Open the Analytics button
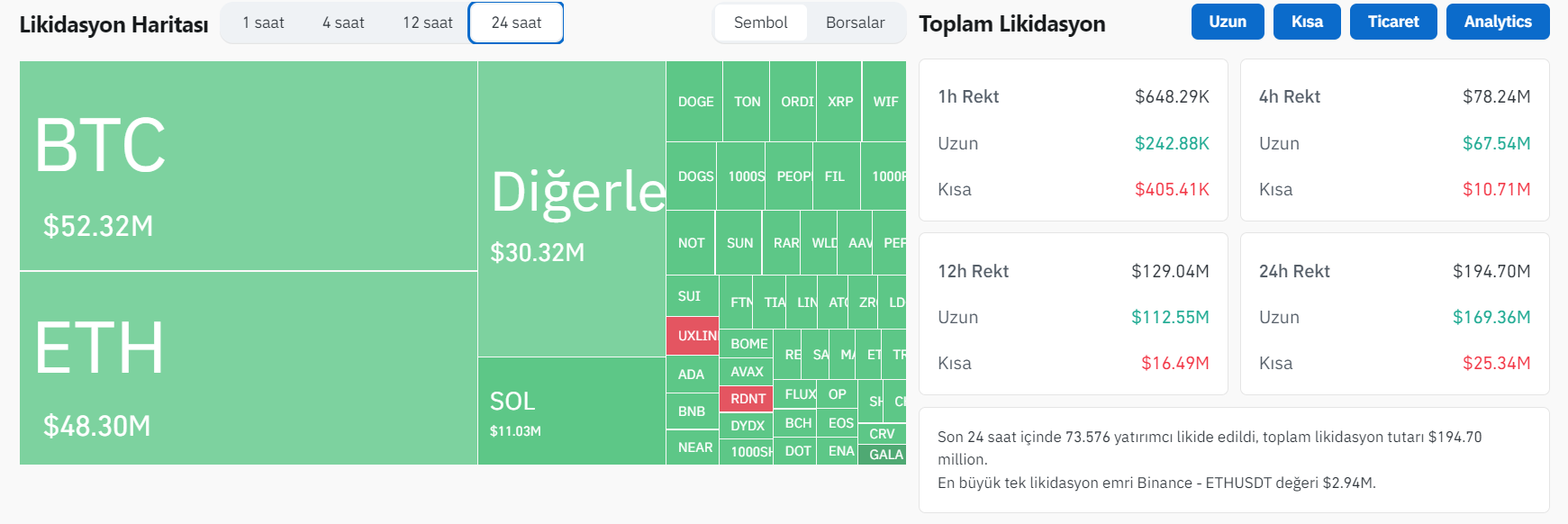1568x524 pixels. (x=1498, y=22)
